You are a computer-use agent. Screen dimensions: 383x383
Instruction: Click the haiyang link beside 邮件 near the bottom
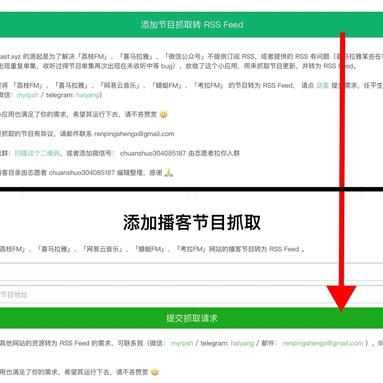point(242,343)
